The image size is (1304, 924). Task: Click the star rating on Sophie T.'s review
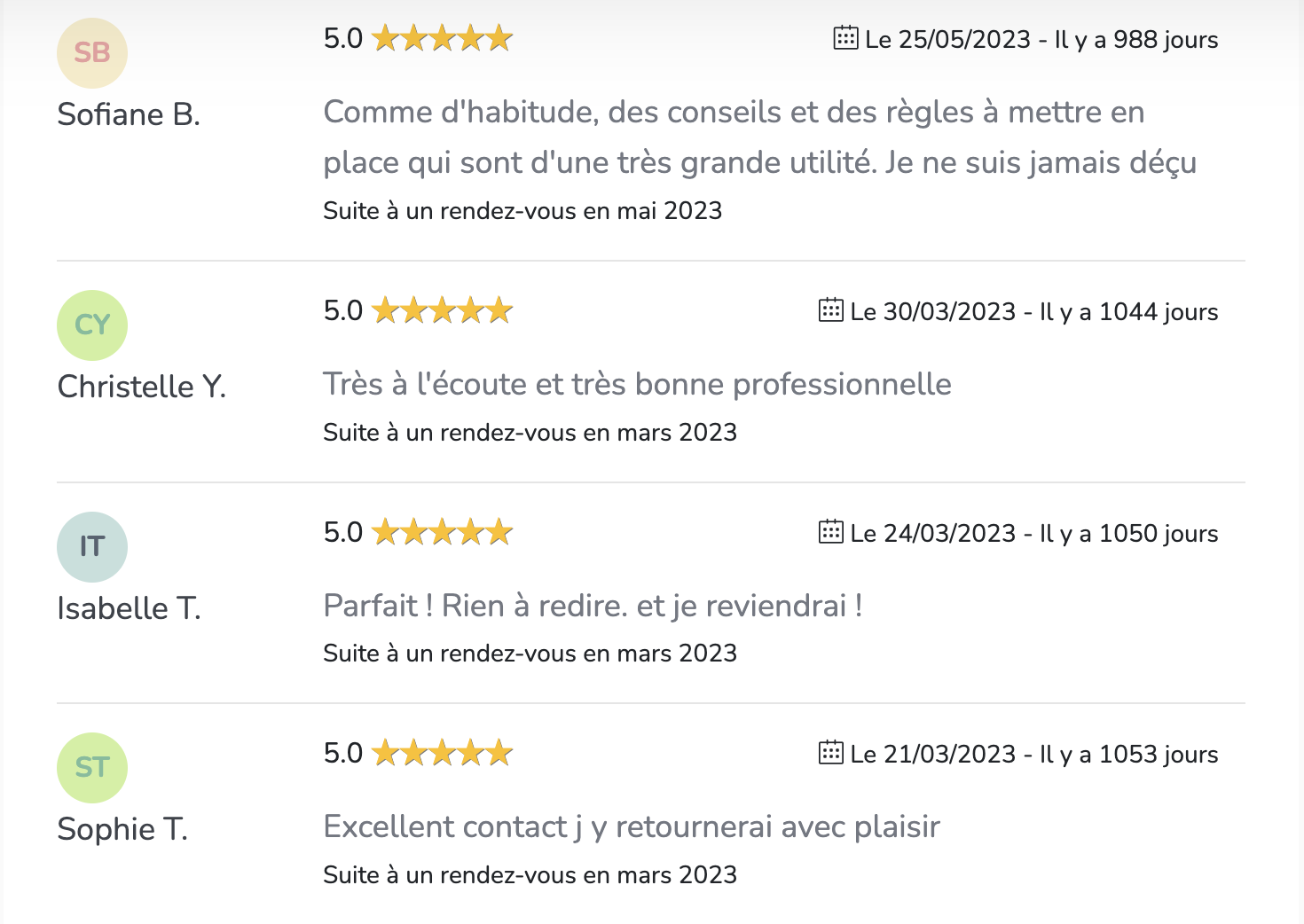[443, 754]
